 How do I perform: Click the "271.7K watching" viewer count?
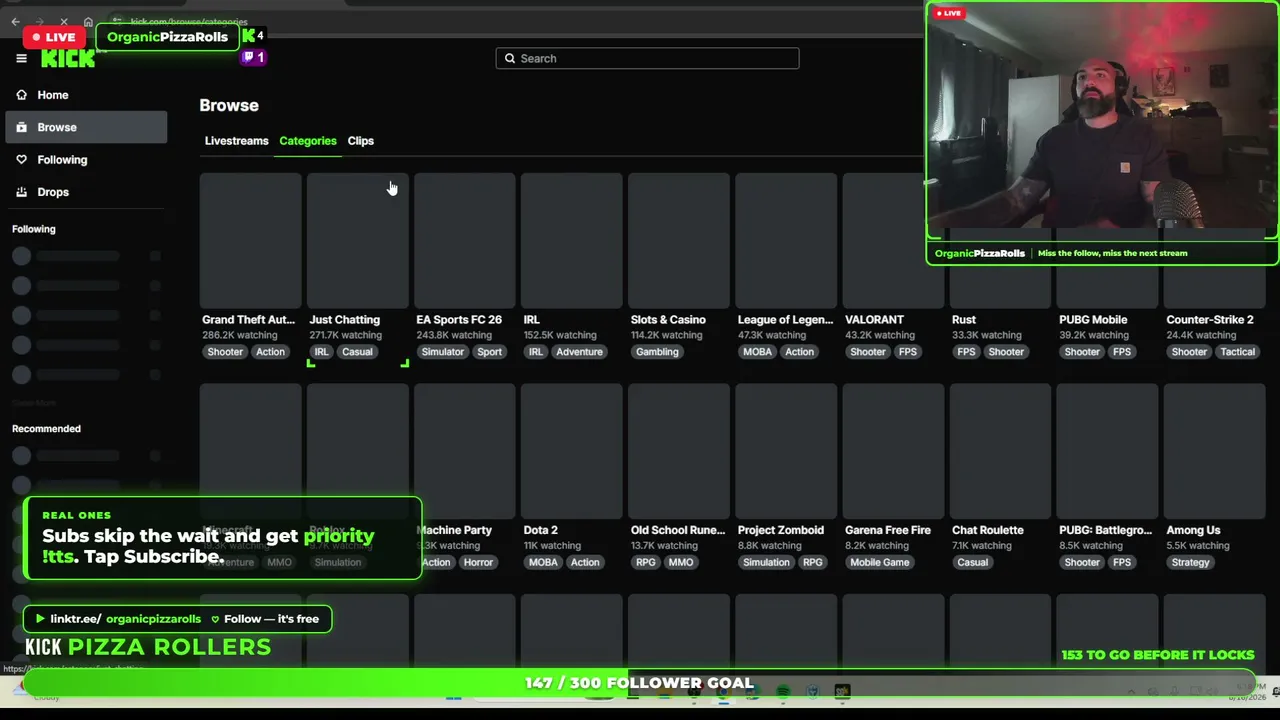tap(345, 336)
